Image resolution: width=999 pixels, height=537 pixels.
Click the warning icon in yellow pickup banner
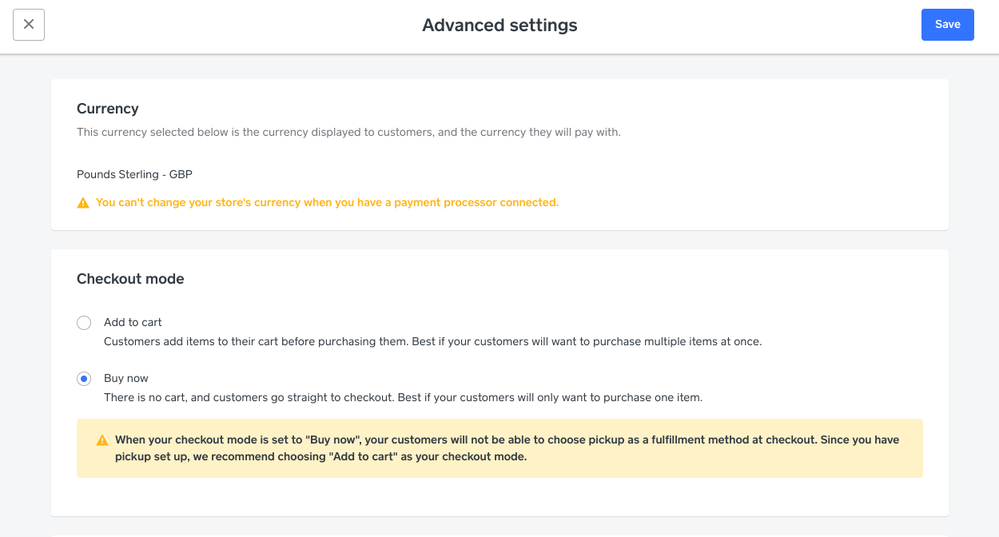pyautogui.click(x=102, y=440)
